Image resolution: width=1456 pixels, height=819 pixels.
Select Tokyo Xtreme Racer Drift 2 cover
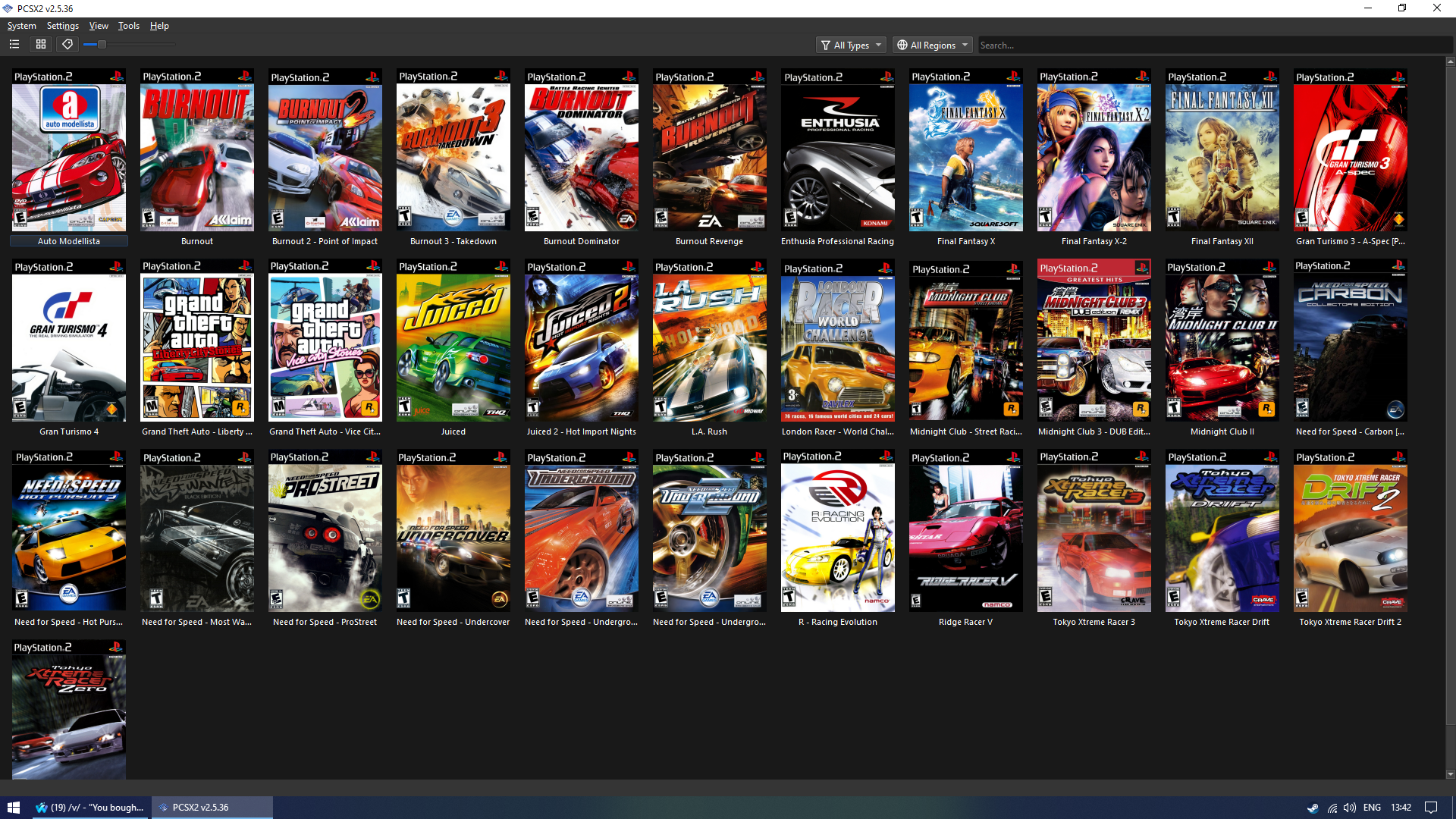pos(1351,531)
